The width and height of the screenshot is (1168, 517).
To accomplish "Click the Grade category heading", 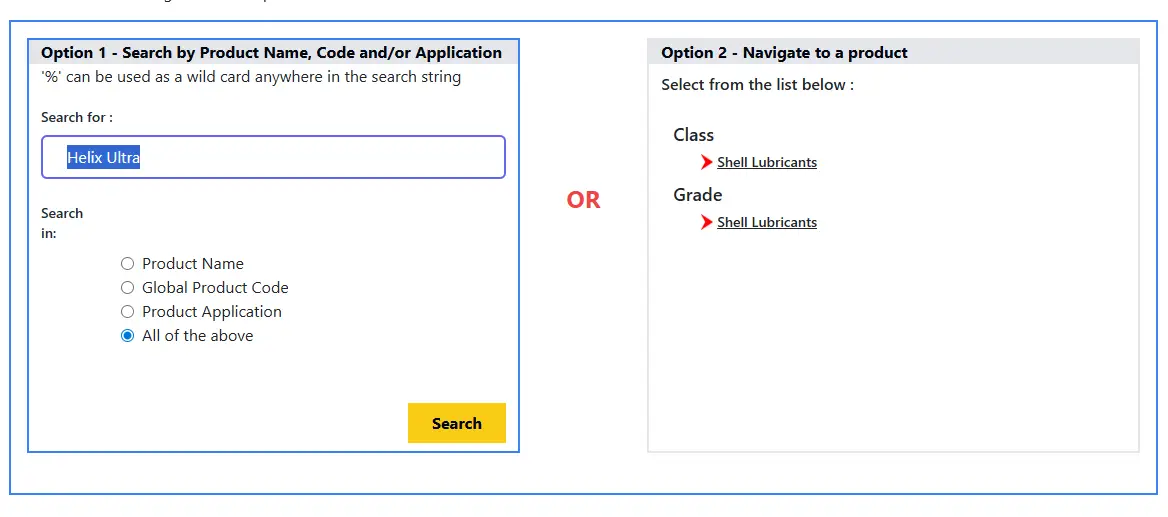I will point(697,195).
